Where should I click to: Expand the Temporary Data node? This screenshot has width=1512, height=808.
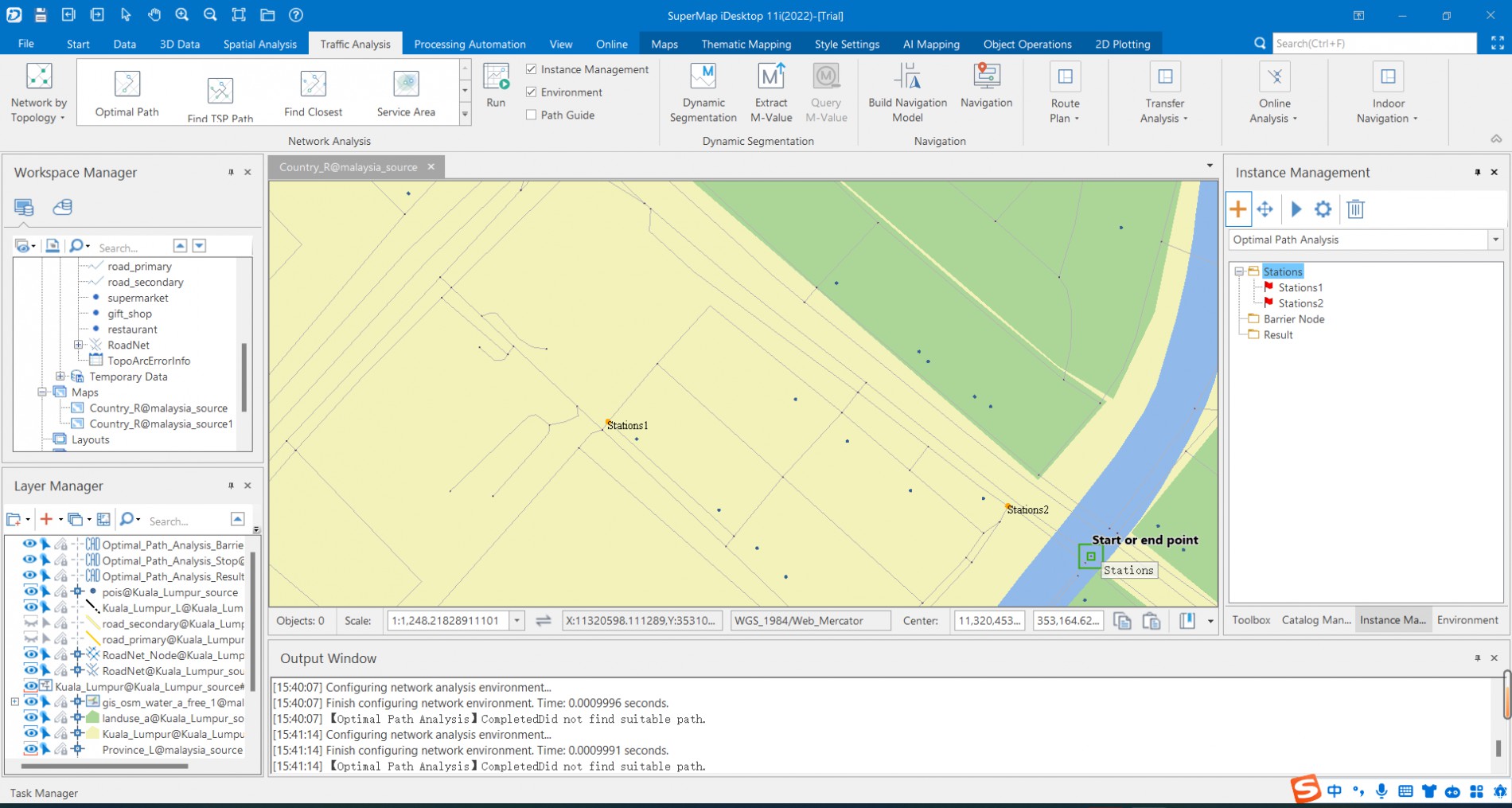coord(60,376)
